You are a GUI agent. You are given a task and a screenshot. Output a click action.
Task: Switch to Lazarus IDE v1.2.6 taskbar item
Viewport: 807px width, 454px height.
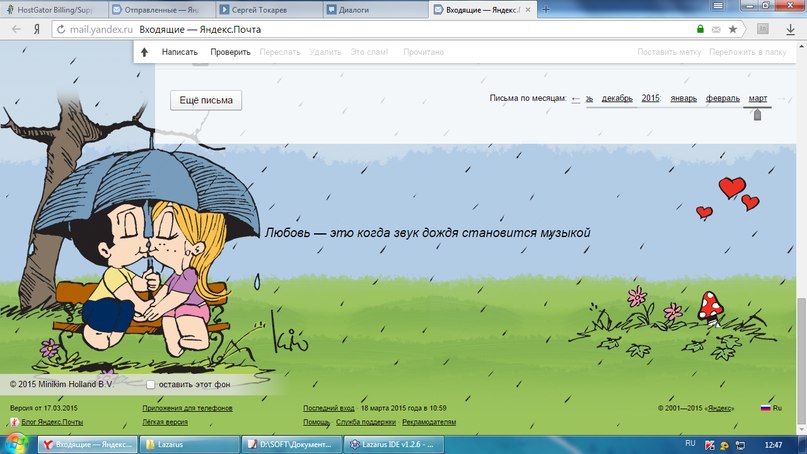coord(394,444)
